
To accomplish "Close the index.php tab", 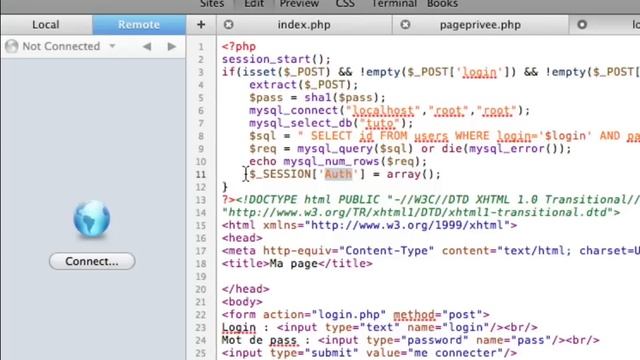I will click(229, 25).
